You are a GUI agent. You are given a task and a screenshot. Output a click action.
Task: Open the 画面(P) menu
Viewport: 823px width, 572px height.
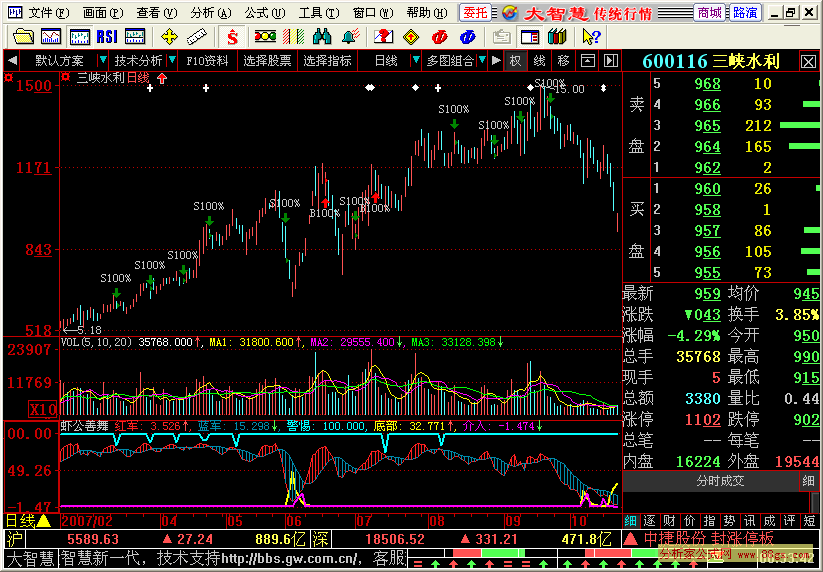(x=102, y=13)
